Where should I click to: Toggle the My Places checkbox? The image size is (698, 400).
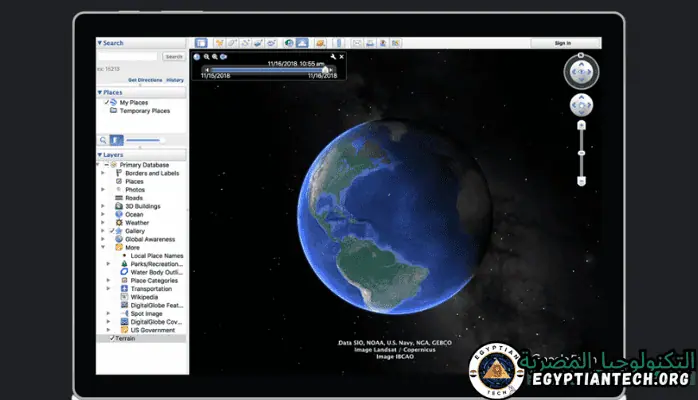click(x=107, y=102)
